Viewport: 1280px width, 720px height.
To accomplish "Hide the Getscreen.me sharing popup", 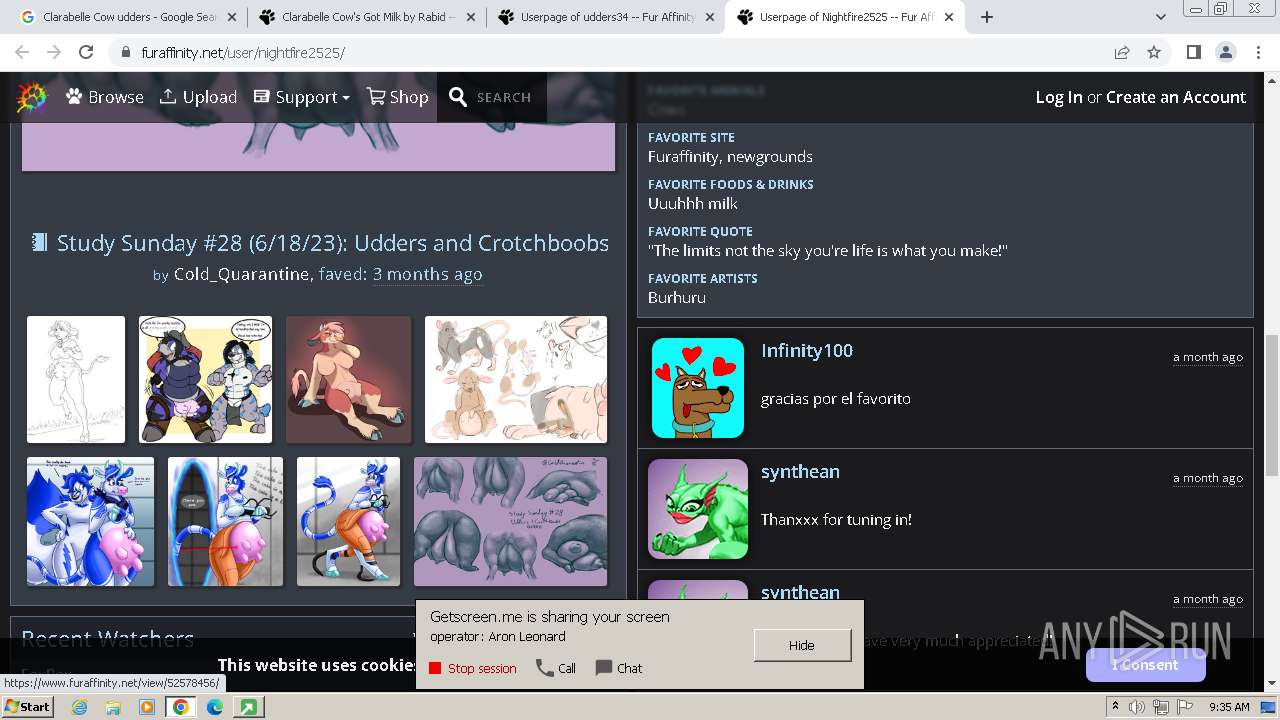I will (802, 645).
